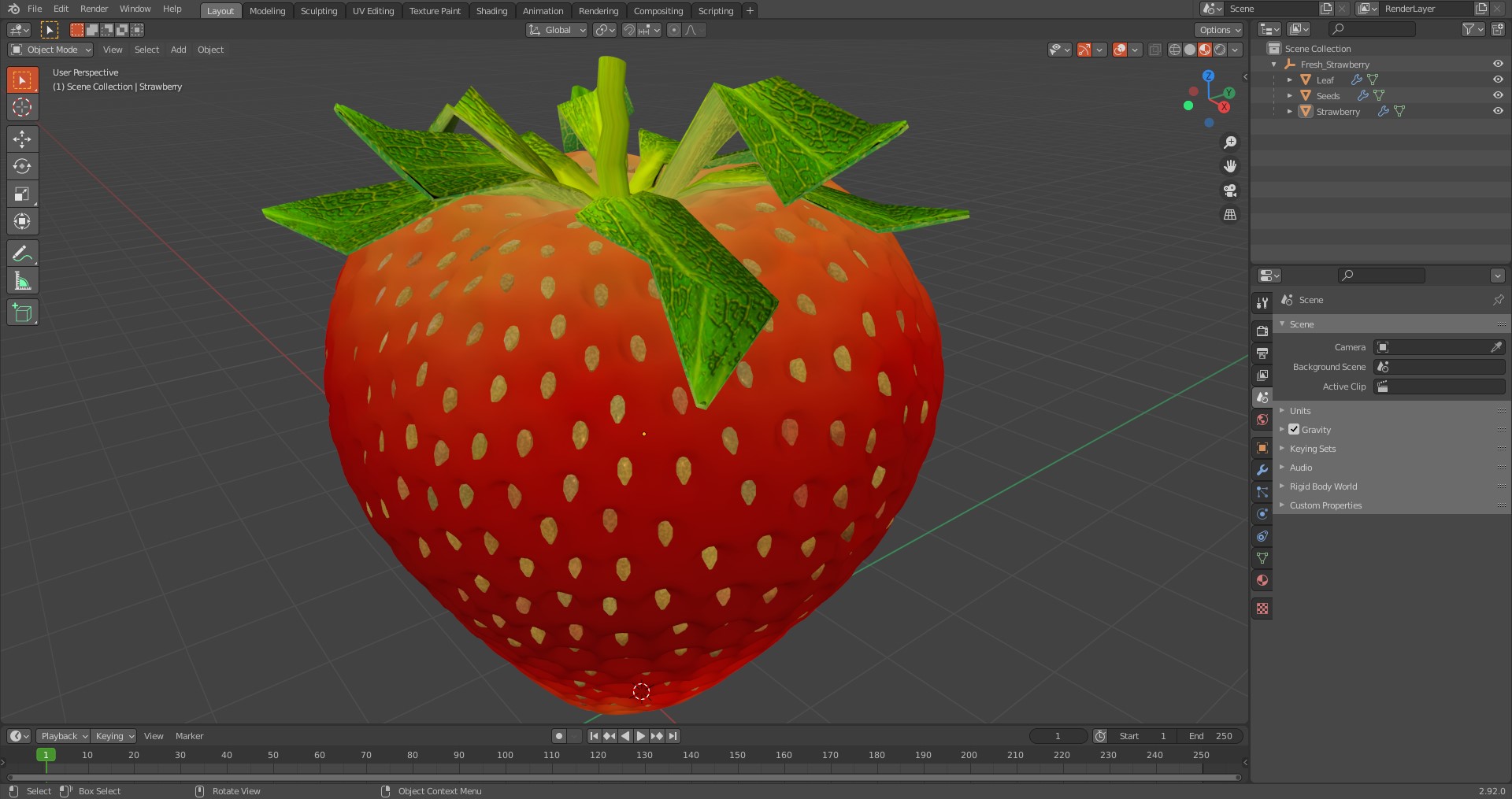Click the End frame field showing 250
Screen dimensions: 1512x799
(1211, 736)
